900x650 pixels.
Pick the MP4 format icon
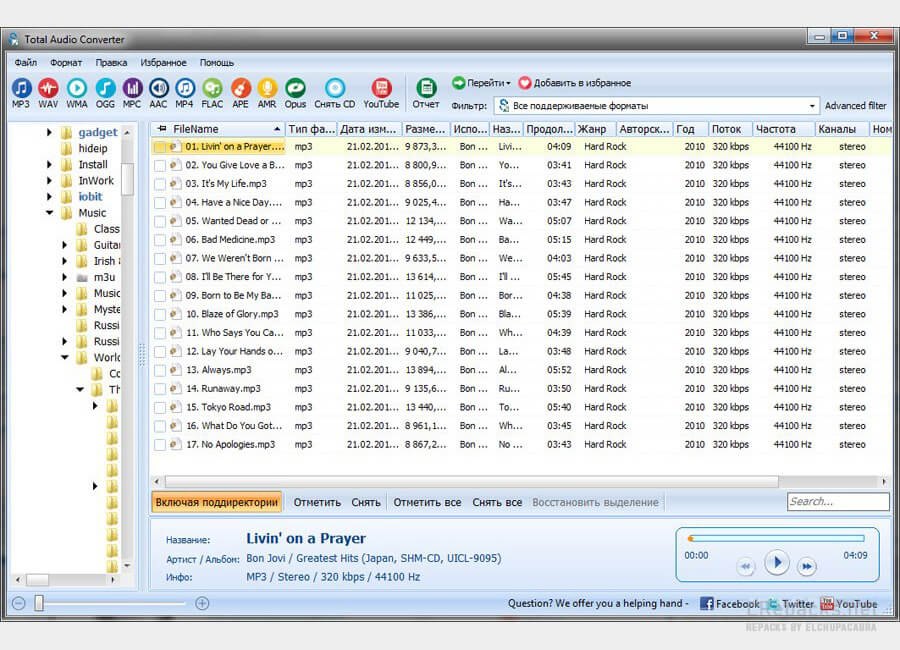pyautogui.click(x=184, y=88)
